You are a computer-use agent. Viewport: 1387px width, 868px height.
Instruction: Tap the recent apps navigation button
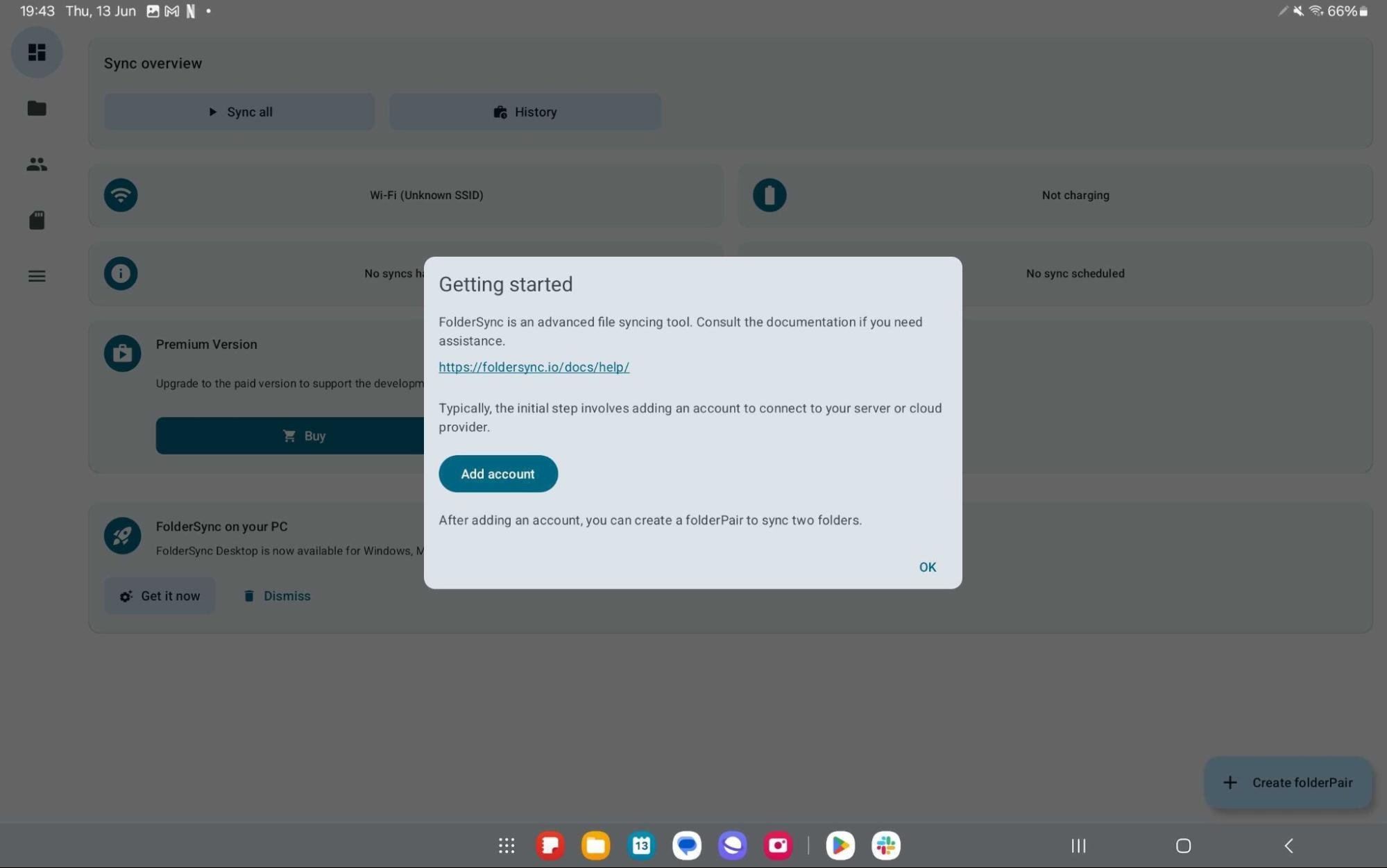(1078, 846)
